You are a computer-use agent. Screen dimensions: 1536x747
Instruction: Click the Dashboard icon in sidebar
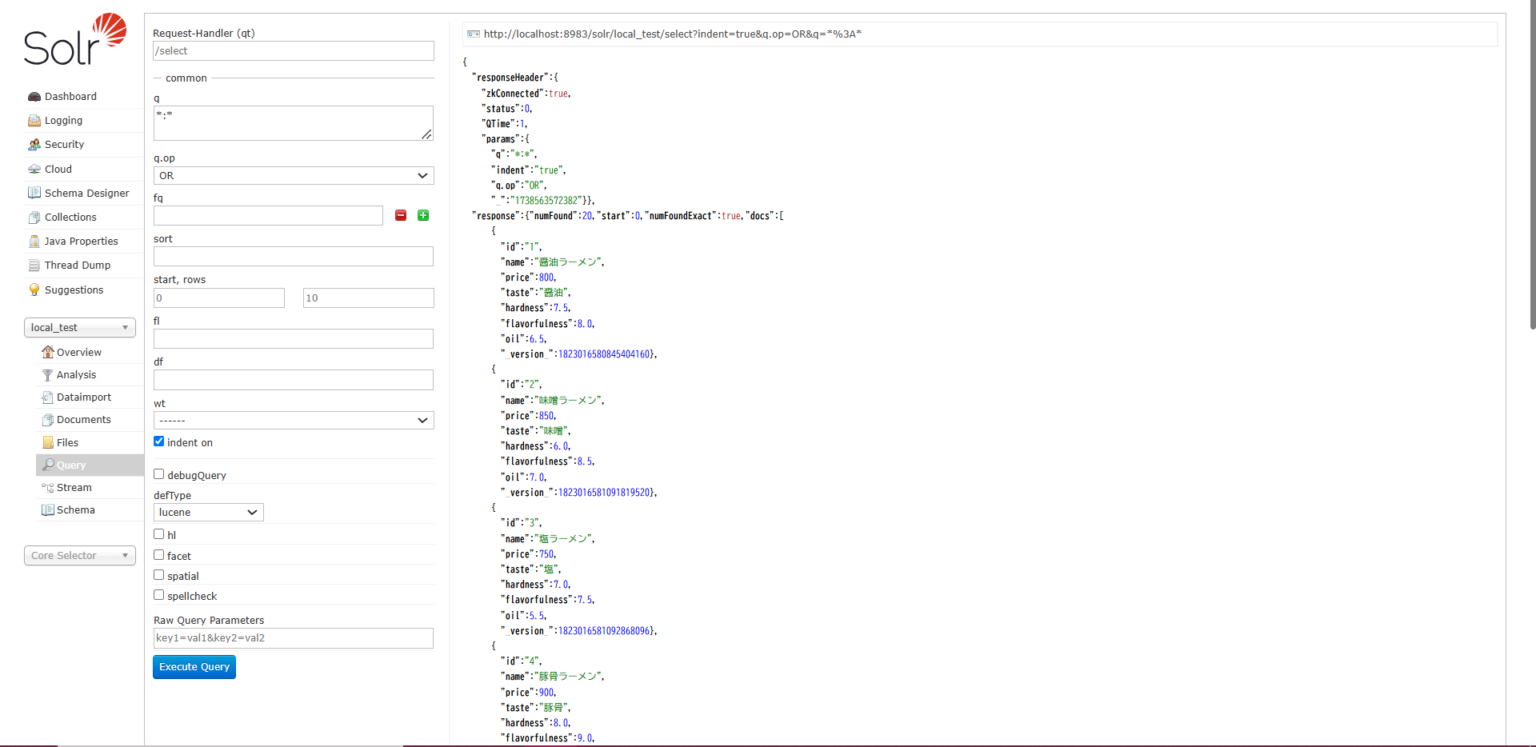pyautogui.click(x=34, y=97)
